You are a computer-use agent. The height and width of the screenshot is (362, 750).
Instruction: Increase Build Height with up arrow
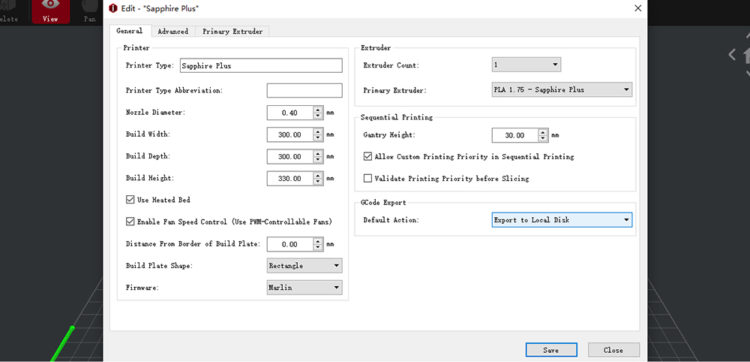[x=318, y=175]
